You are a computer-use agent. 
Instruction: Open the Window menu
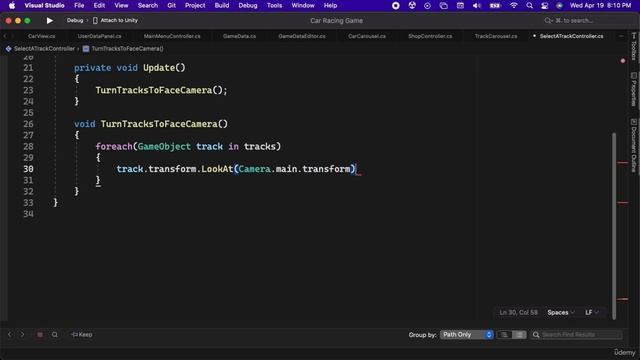tap(303, 5)
